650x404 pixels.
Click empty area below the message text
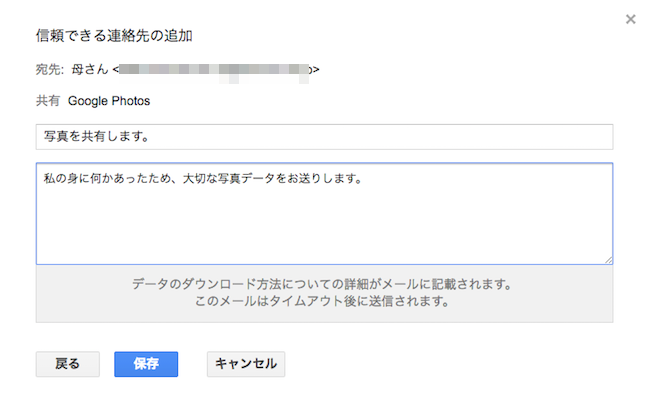tap(324, 230)
